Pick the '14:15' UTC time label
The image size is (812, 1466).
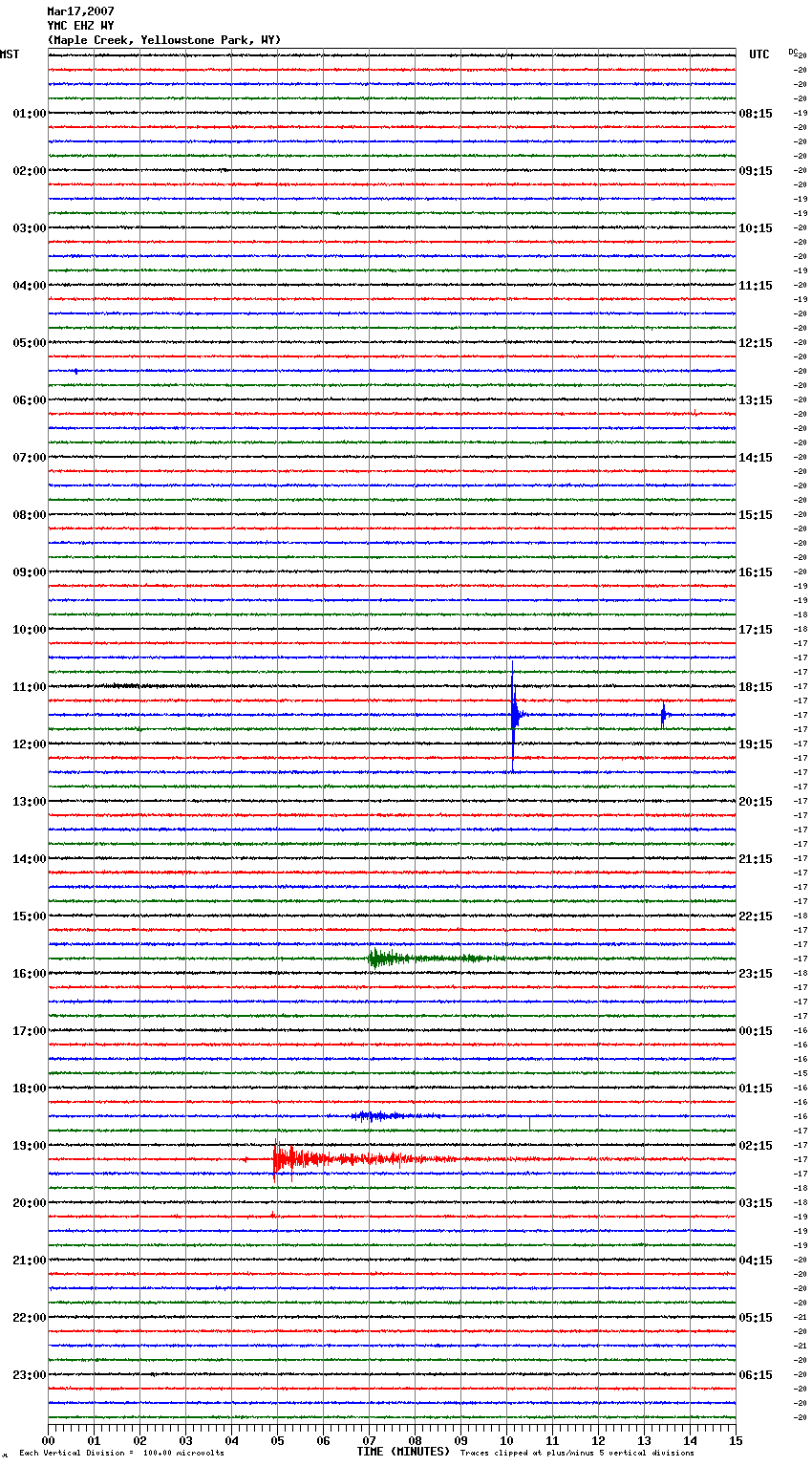click(x=756, y=458)
